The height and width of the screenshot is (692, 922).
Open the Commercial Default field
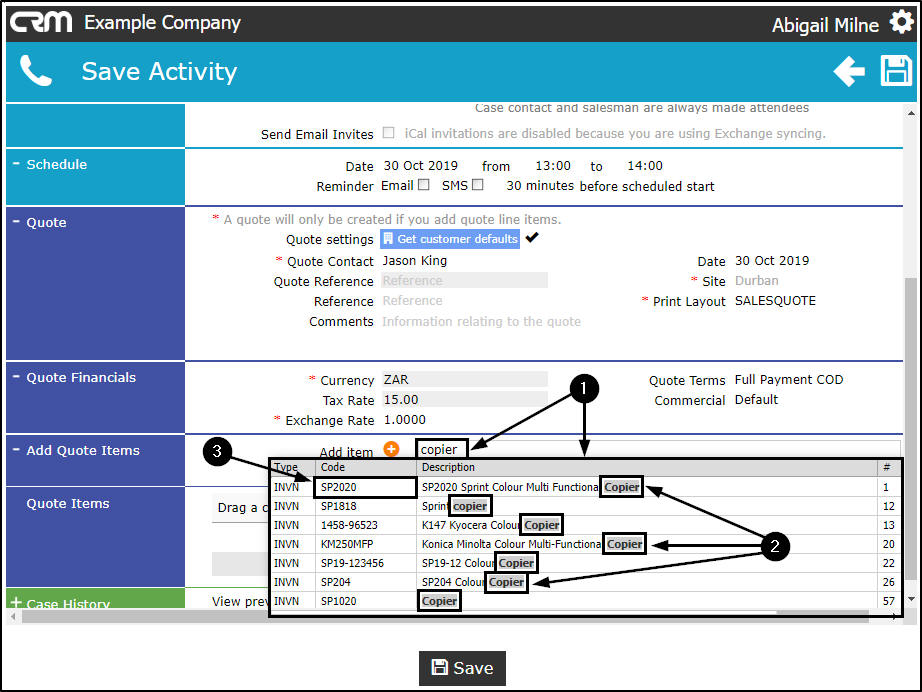click(756, 400)
